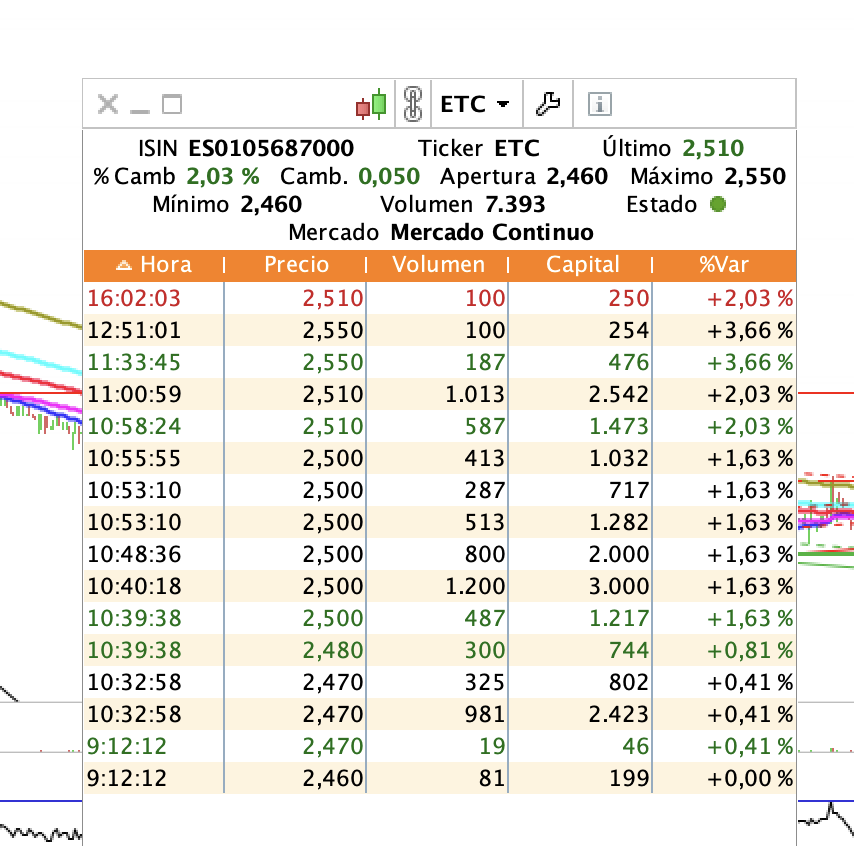854x846 pixels.
Task: Open the ETC ticker dropdown
Action: click(x=476, y=104)
